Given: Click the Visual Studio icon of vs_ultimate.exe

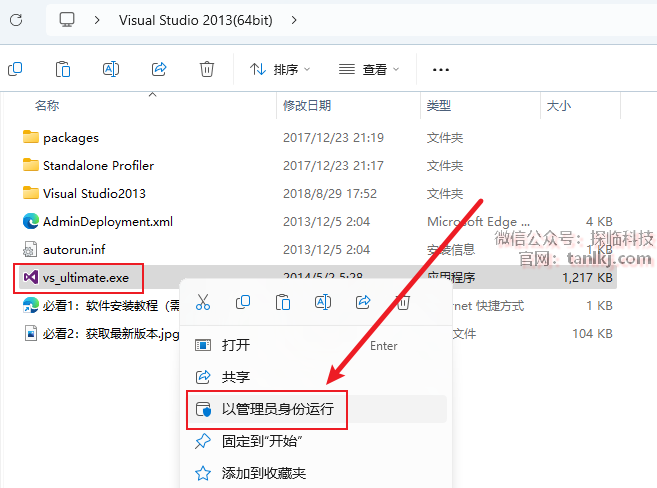Looking at the screenshot, I should pyautogui.click(x=31, y=277).
